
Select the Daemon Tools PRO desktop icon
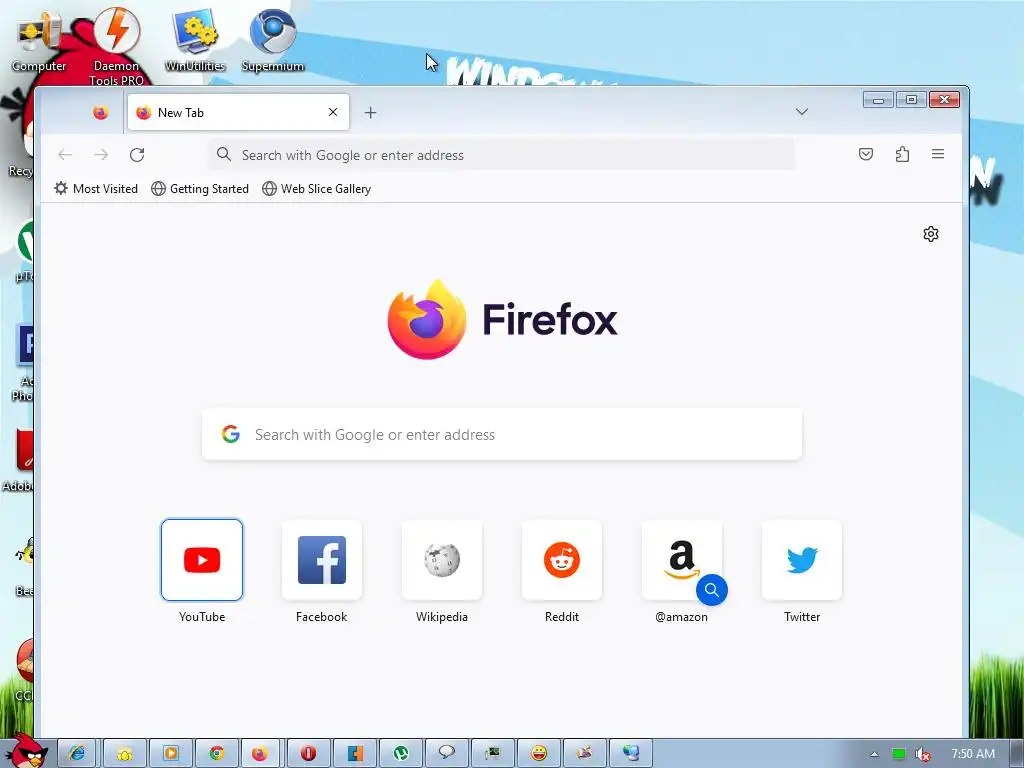coord(116,47)
